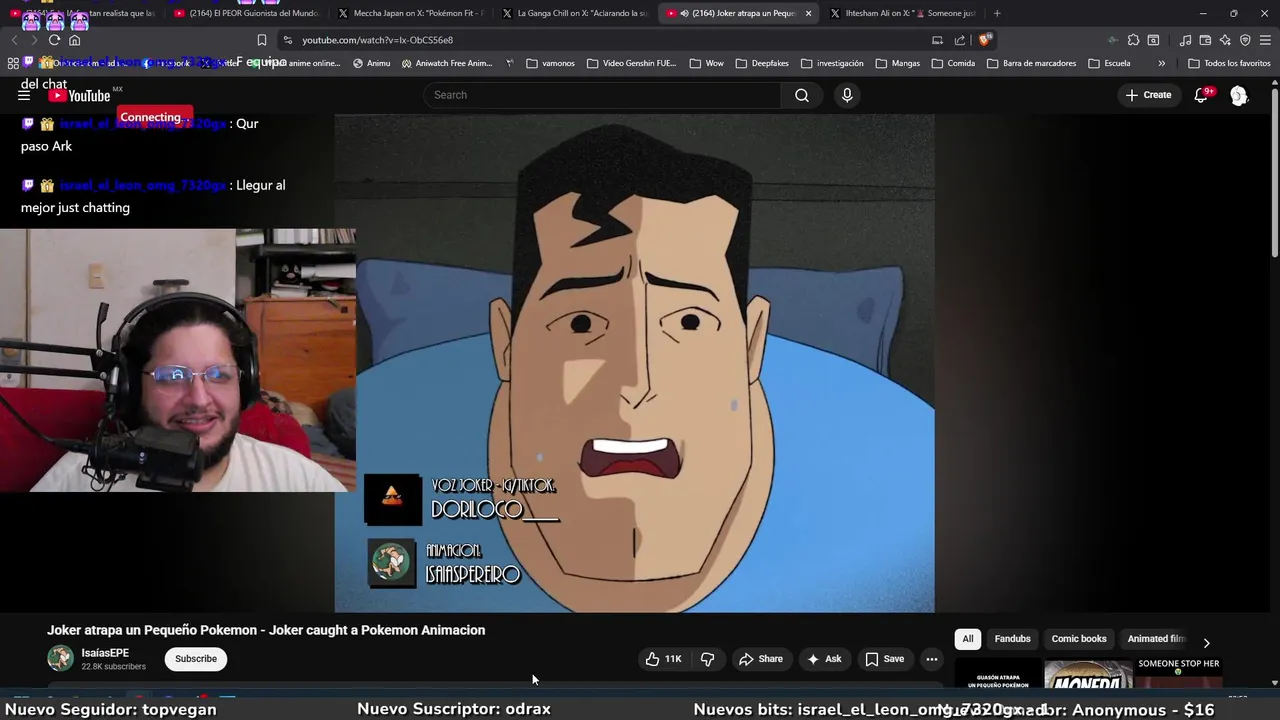Bookmark this page icon in toolbar
The height and width of the screenshot is (720, 1280).
(x=262, y=40)
